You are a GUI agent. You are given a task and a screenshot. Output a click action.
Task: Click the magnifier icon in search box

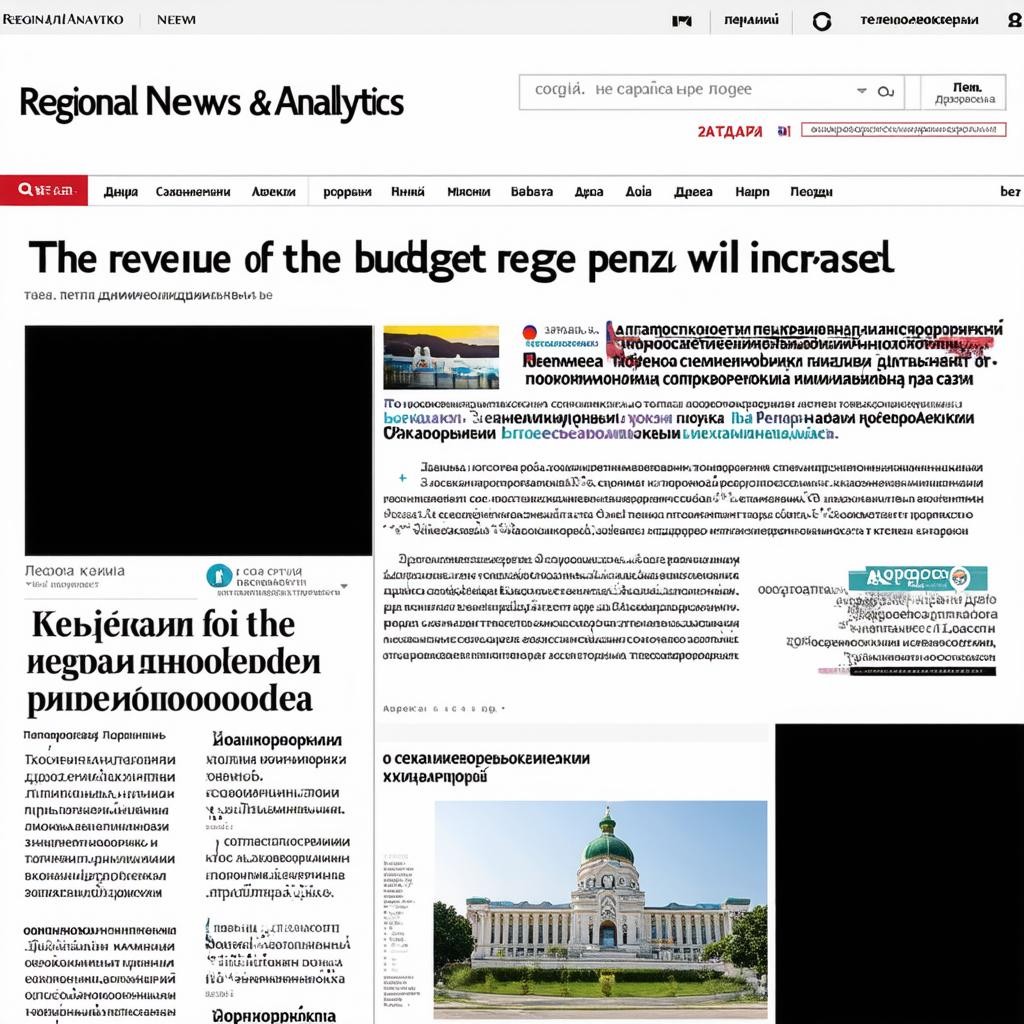[884, 91]
